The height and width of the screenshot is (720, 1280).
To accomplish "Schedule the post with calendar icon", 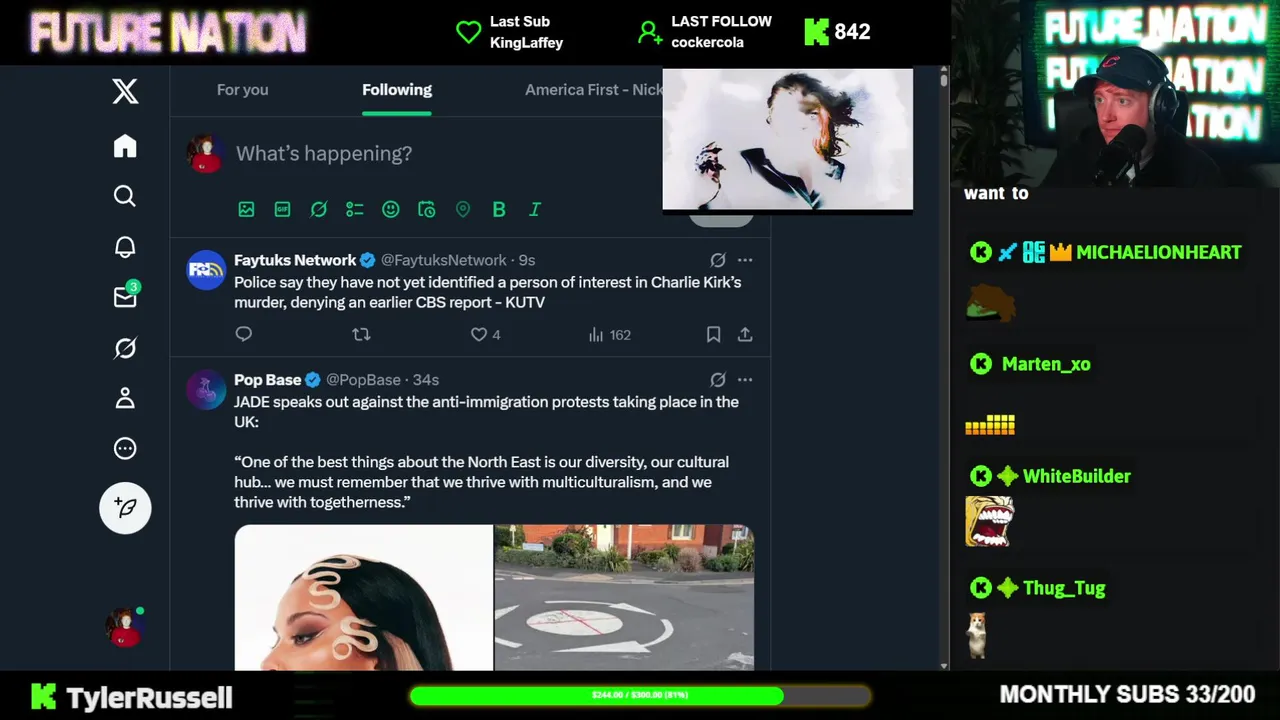I will coord(426,209).
